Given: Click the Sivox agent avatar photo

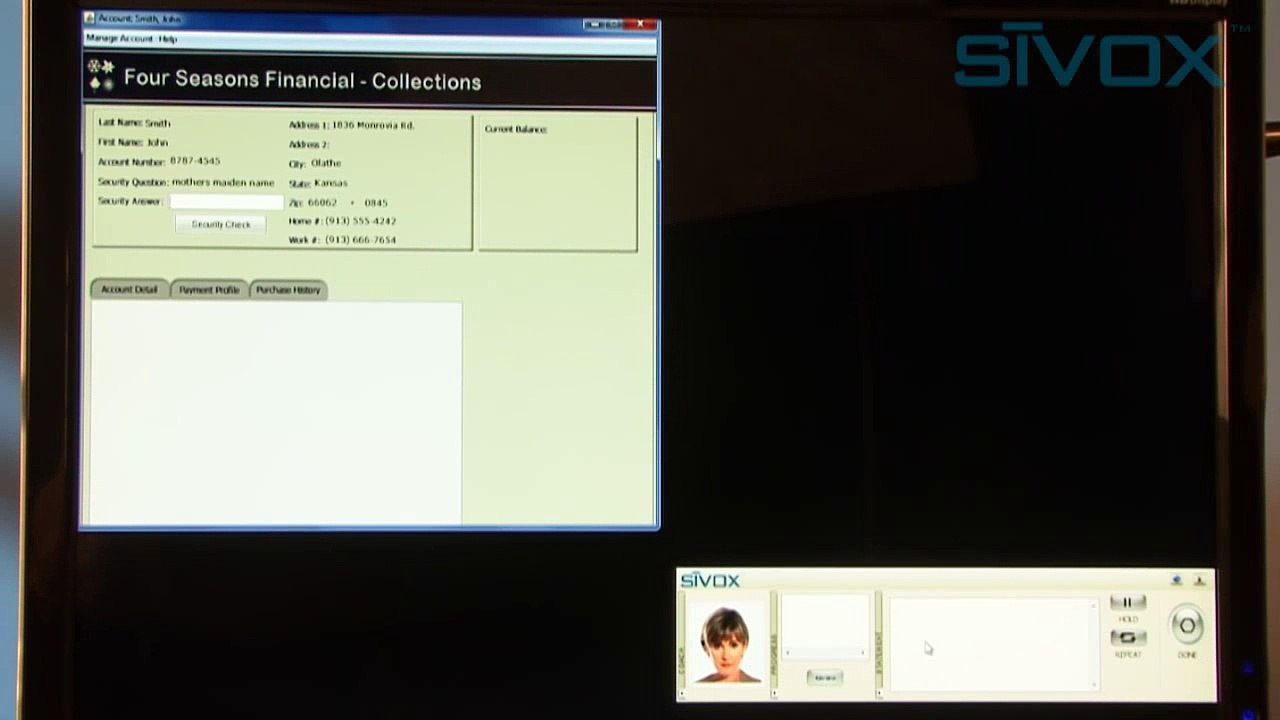Looking at the screenshot, I should click(x=727, y=644).
